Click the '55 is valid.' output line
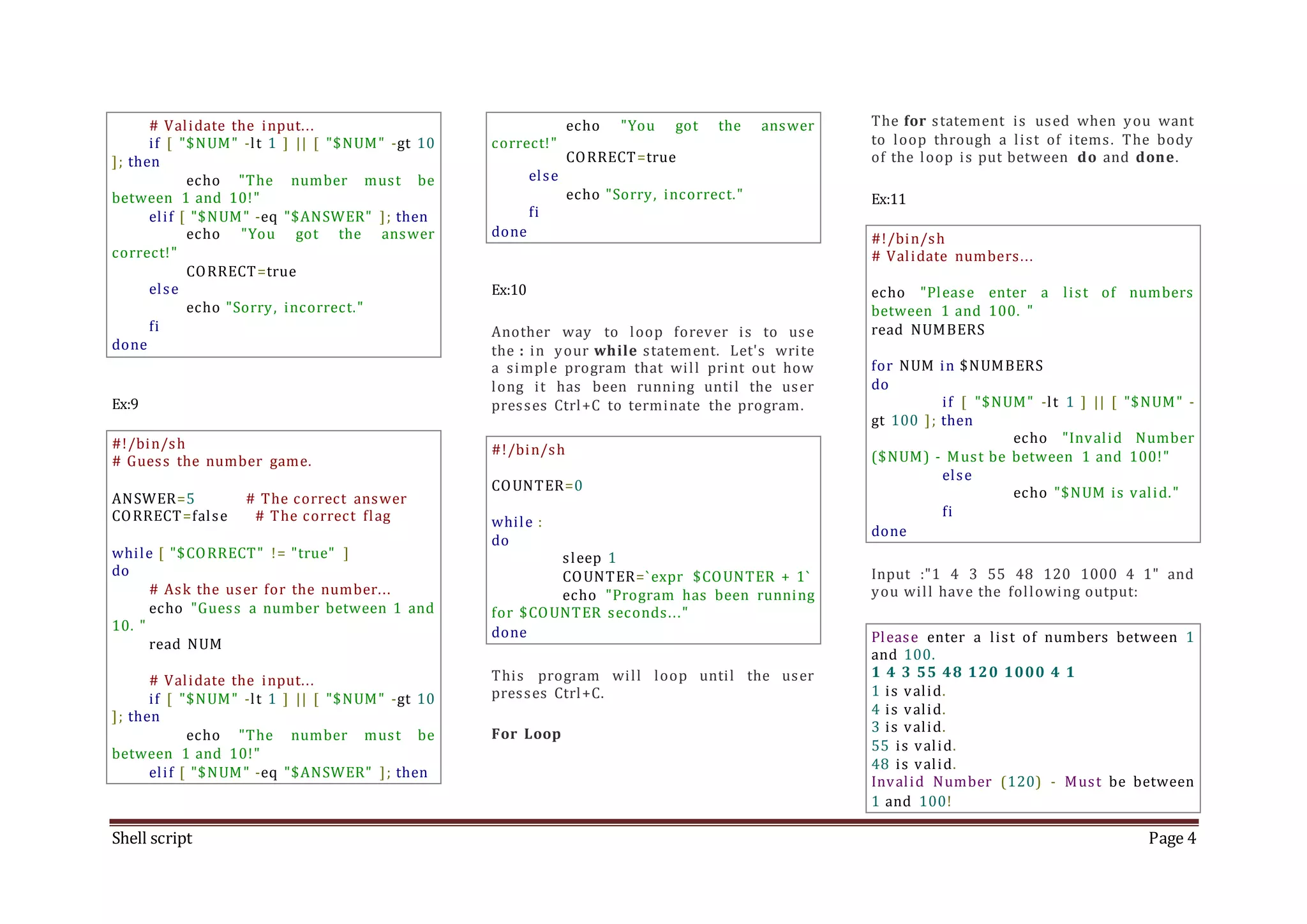Image resolution: width=1307 pixels, height=924 pixels. pos(913,745)
